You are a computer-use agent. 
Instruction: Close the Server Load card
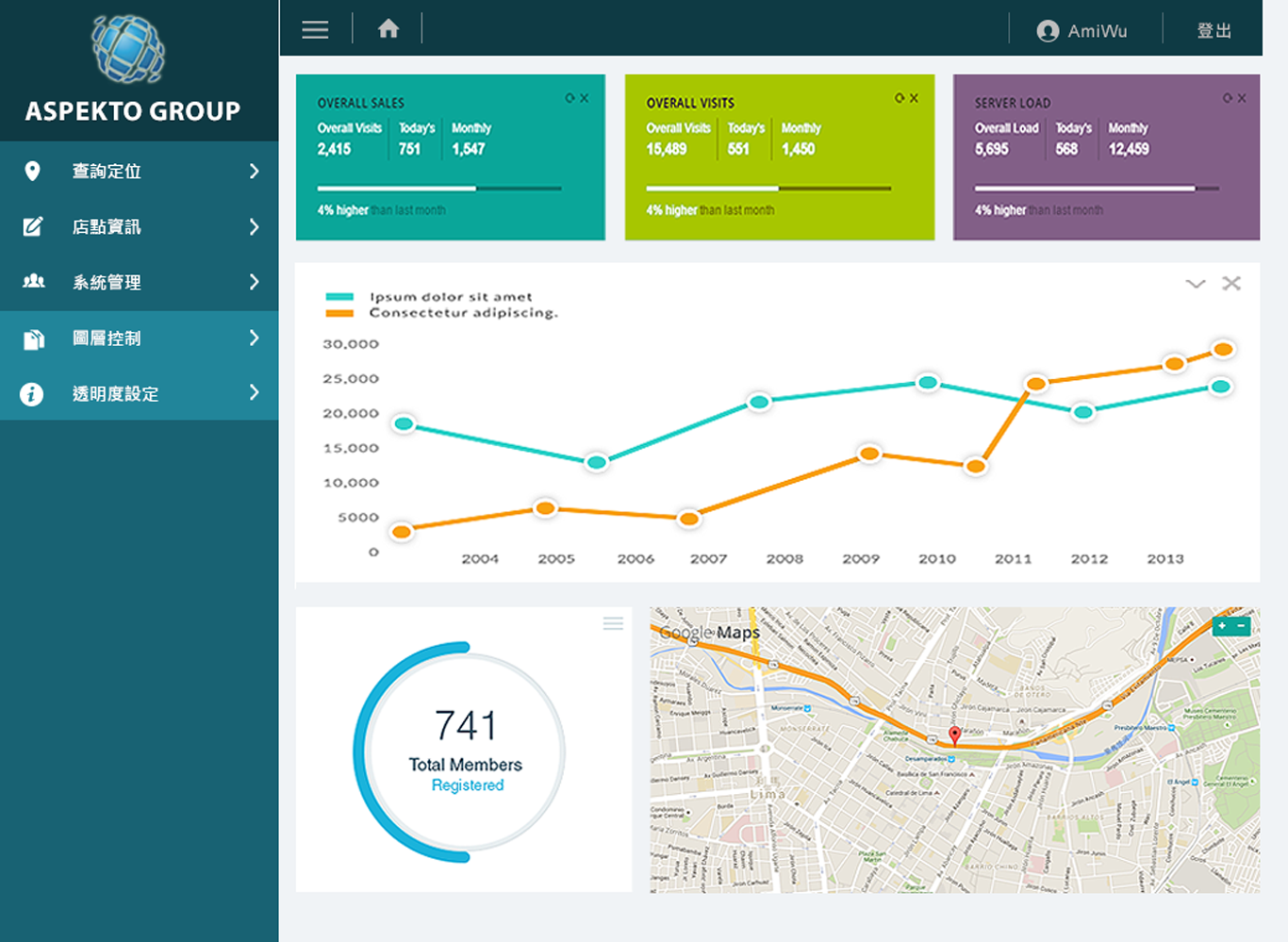point(1242,98)
